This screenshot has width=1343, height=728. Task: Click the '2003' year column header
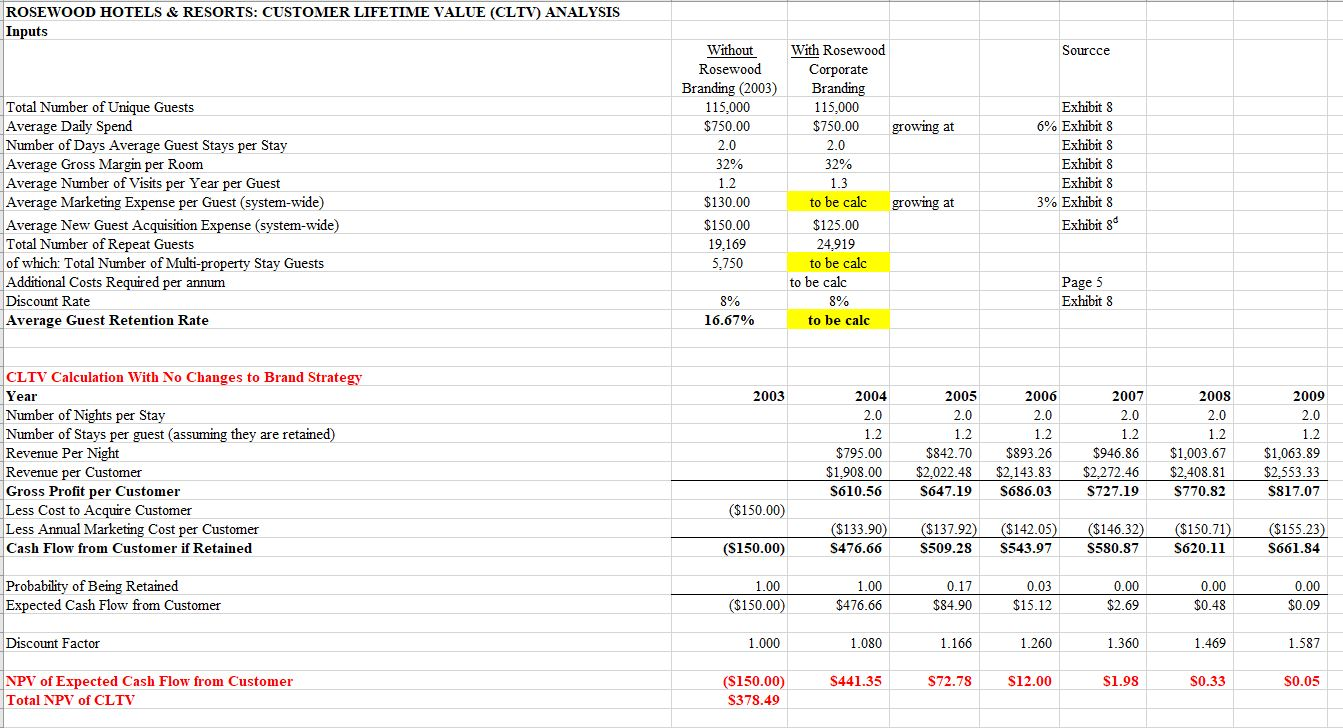[x=768, y=396]
